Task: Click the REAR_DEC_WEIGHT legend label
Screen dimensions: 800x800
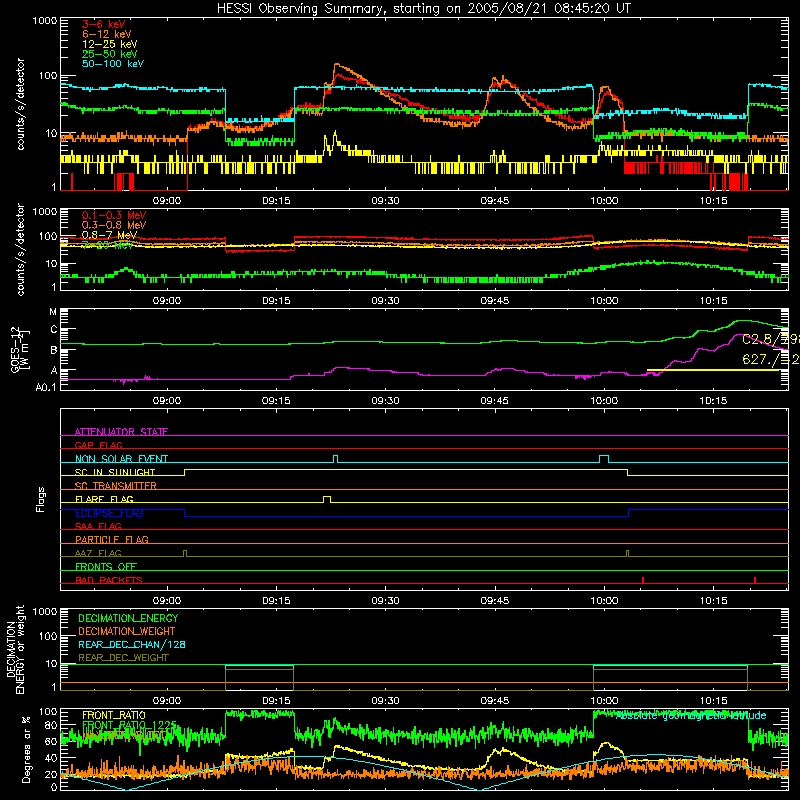Action: (x=123, y=658)
